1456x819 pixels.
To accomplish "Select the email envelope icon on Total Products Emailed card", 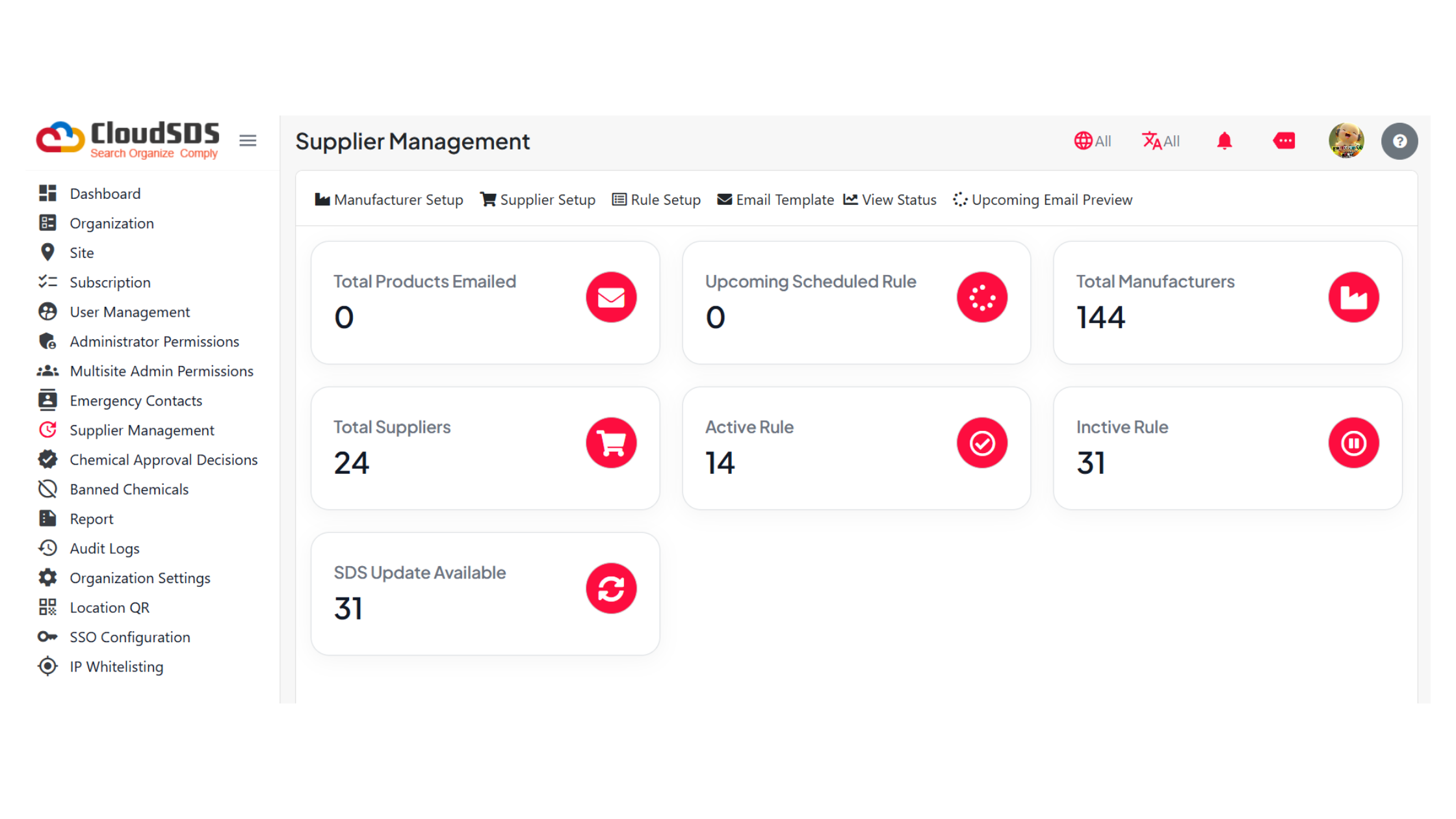I will 611,297.
